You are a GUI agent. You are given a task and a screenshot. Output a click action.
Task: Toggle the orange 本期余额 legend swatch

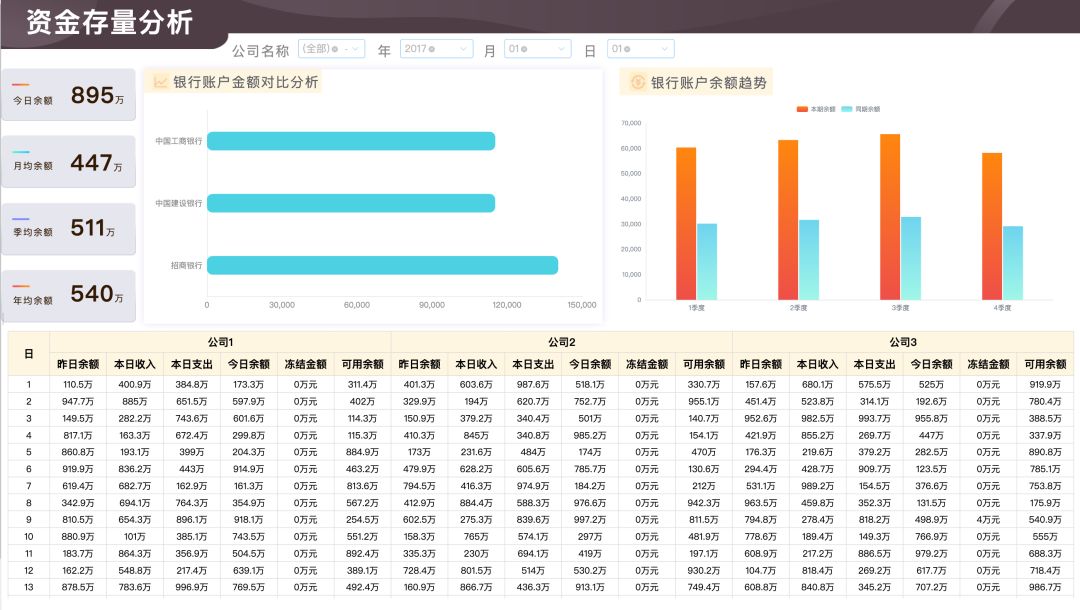click(x=802, y=109)
